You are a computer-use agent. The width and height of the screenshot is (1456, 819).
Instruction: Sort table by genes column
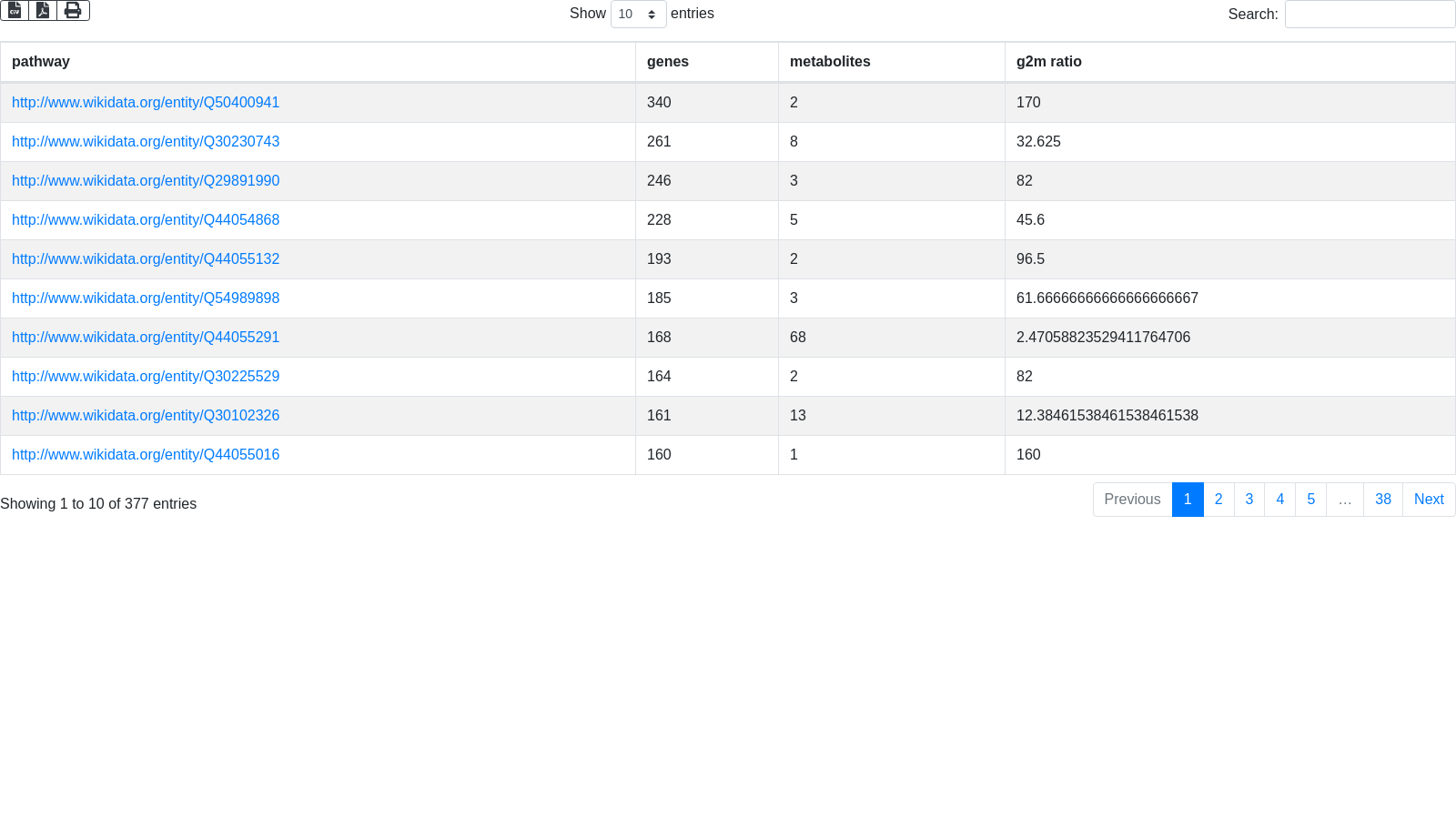pos(668,62)
